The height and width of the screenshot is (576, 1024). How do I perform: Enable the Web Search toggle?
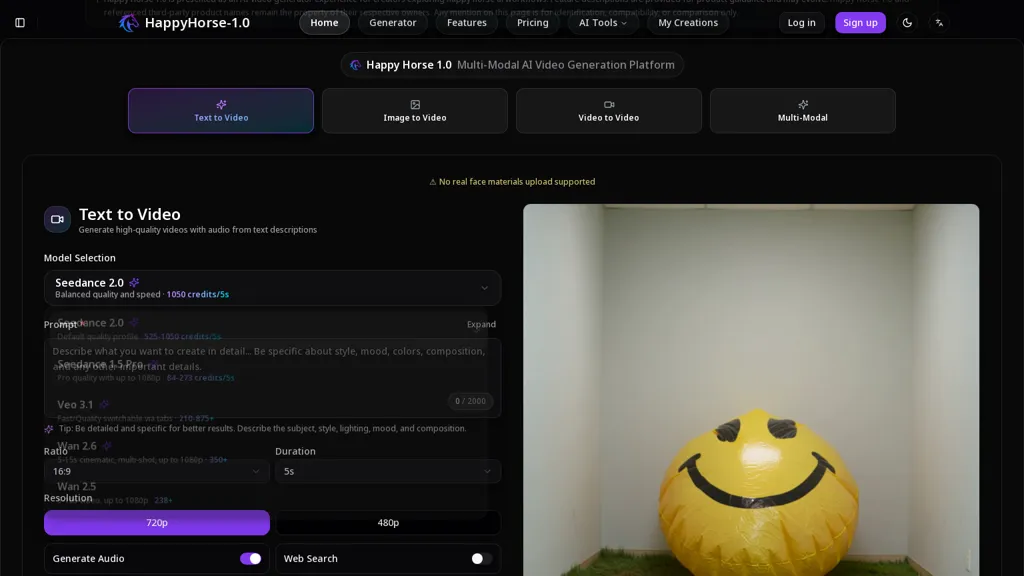click(481, 558)
